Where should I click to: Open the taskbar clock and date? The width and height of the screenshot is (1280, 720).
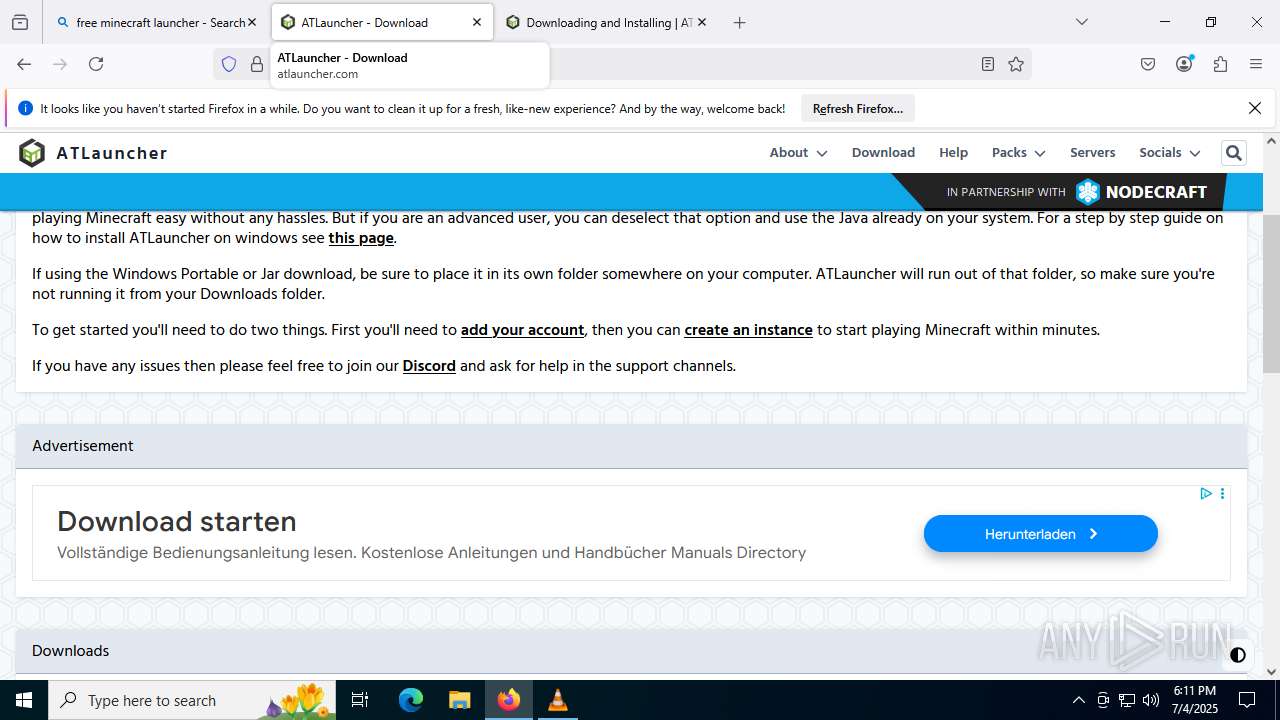tap(1194, 700)
